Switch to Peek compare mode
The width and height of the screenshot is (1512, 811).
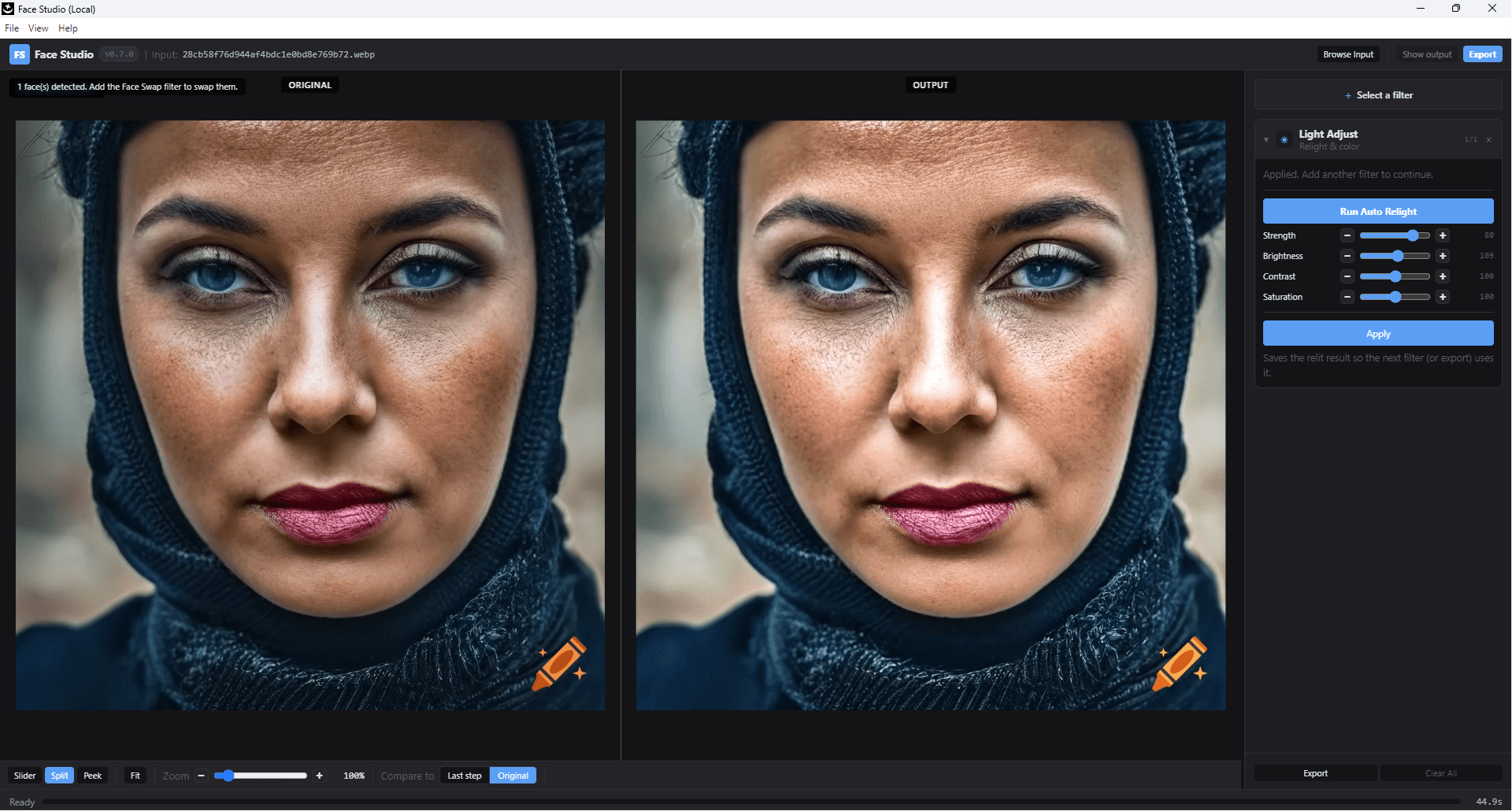(x=93, y=776)
